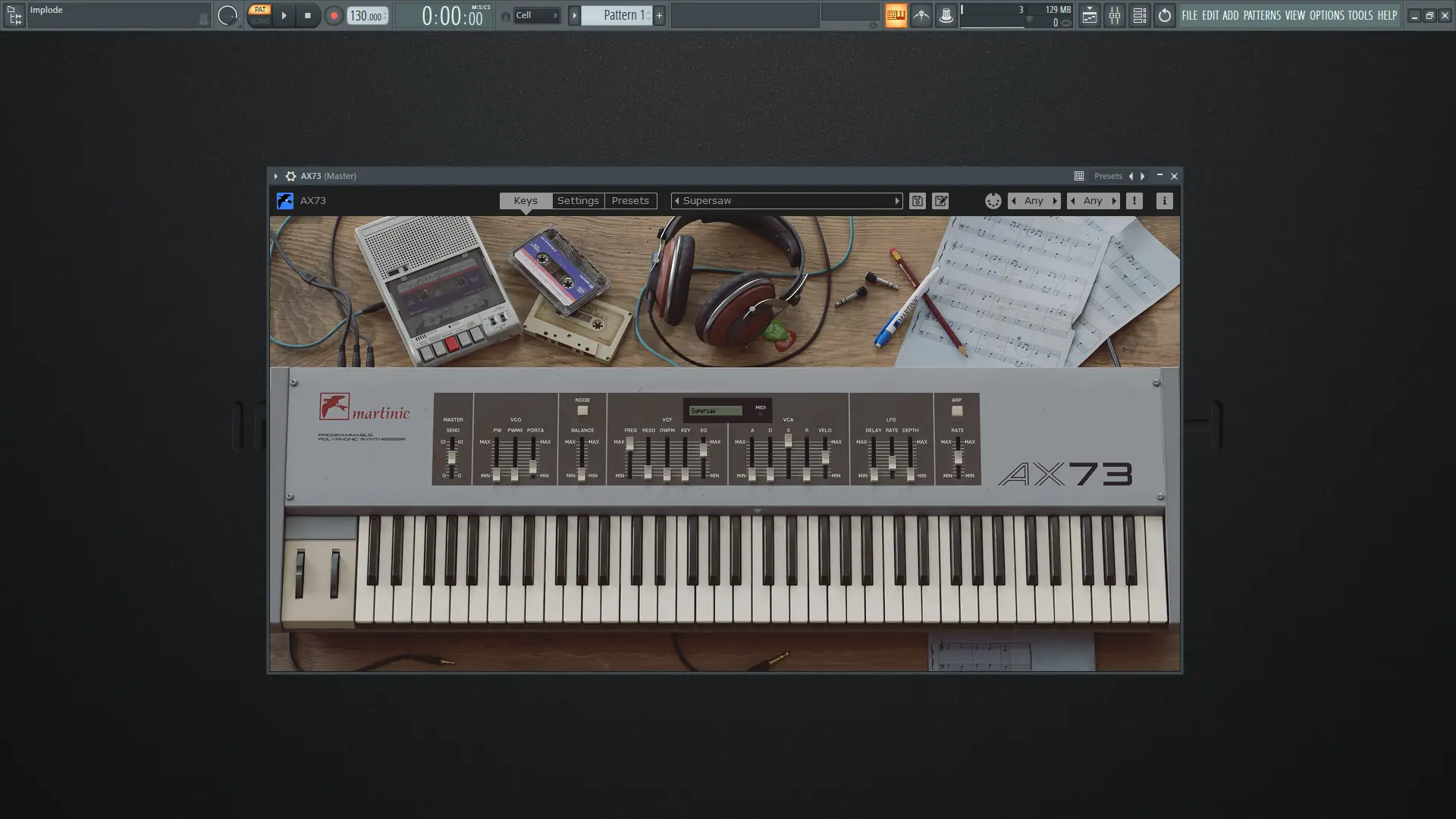Click the typing keyboard to piano icon

click(x=896, y=15)
